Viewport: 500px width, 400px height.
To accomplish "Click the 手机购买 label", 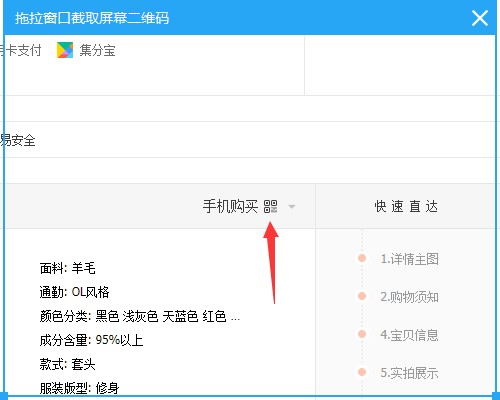I will (230, 206).
